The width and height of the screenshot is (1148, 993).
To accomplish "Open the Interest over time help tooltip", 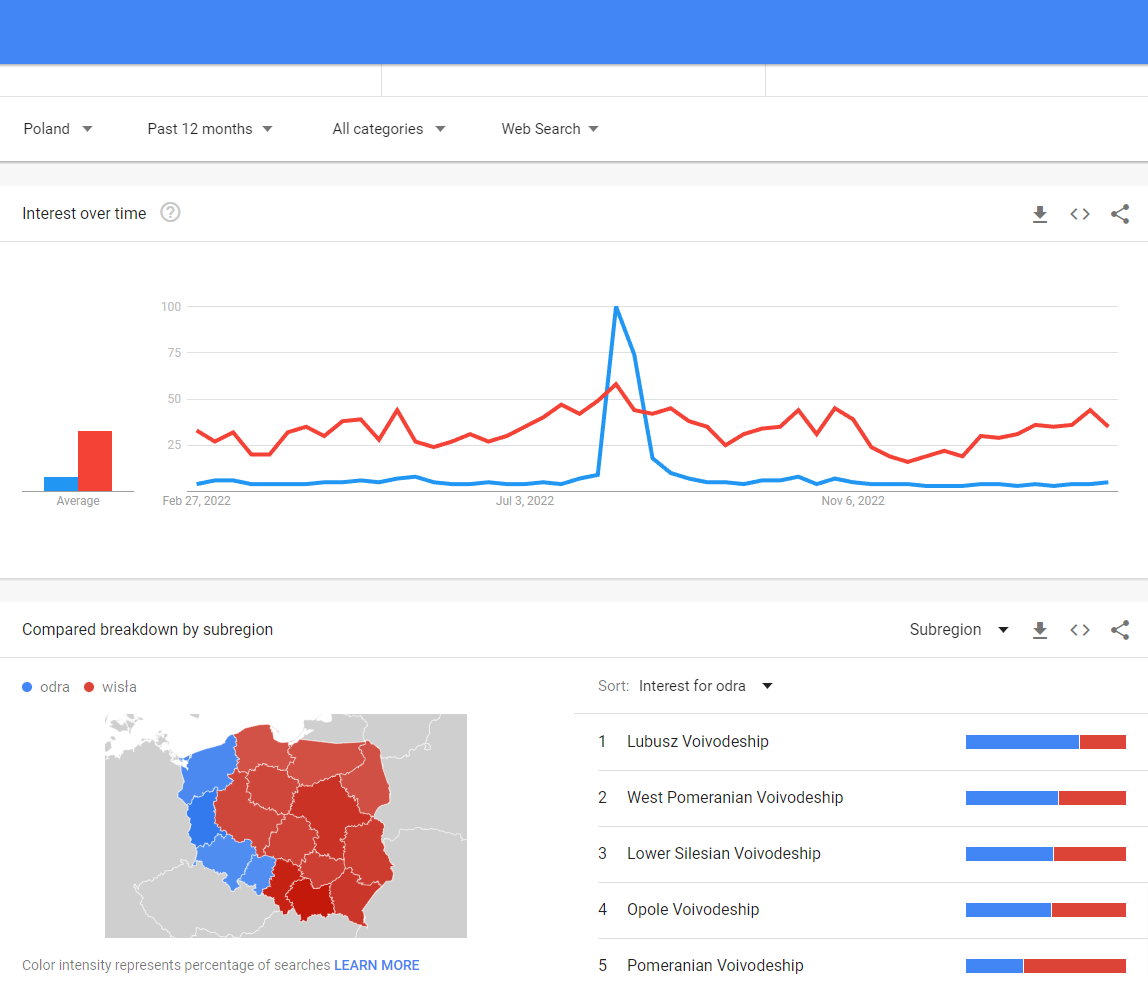I will click(x=170, y=212).
